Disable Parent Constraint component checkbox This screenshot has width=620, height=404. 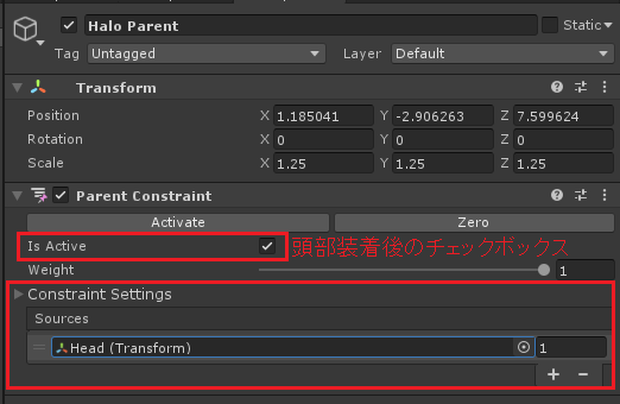(x=60, y=195)
